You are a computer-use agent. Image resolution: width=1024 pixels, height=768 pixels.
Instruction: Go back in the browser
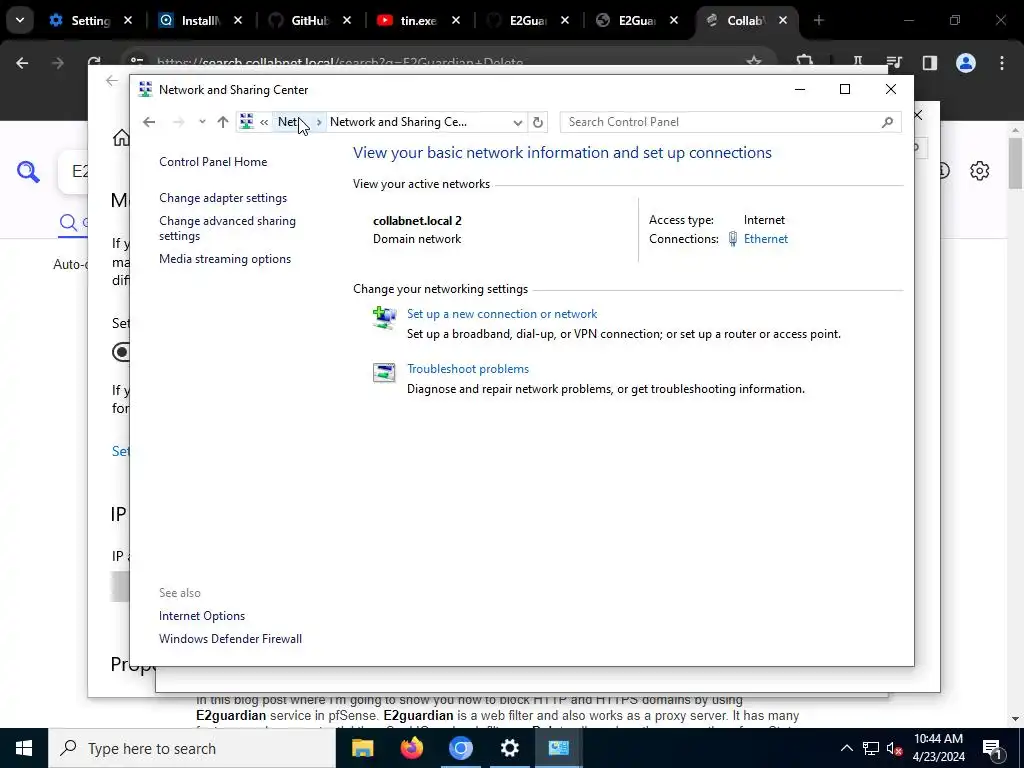point(22,63)
